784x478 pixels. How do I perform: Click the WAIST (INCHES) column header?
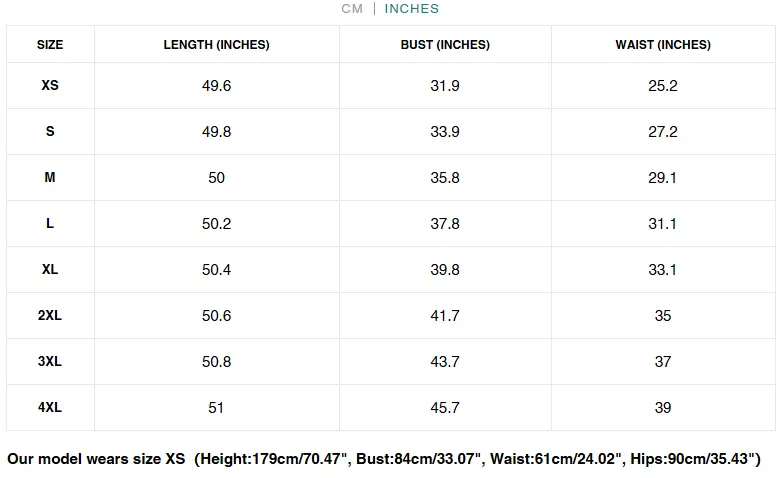click(x=663, y=45)
